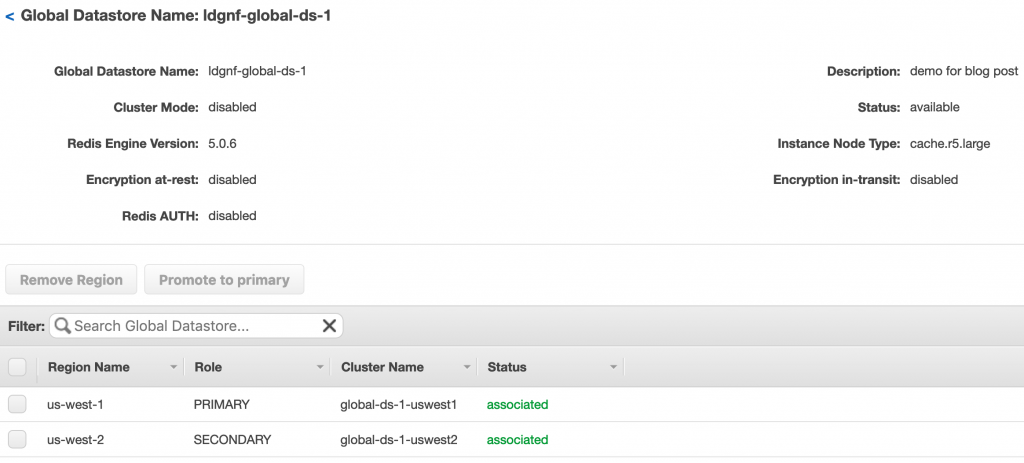The height and width of the screenshot is (463, 1024).
Task: Click the back arrow beside Global Datastore Name
Action: 10,17
